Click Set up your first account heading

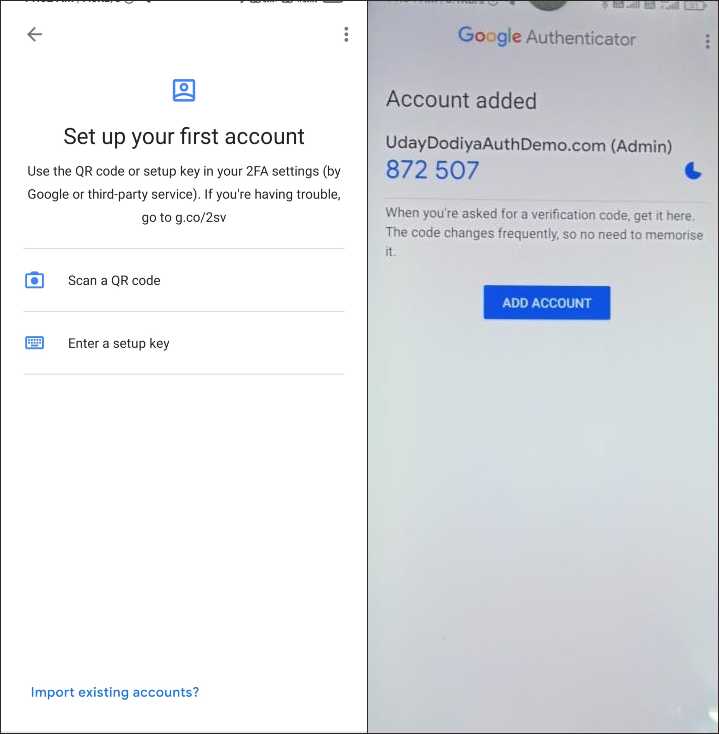pos(184,137)
